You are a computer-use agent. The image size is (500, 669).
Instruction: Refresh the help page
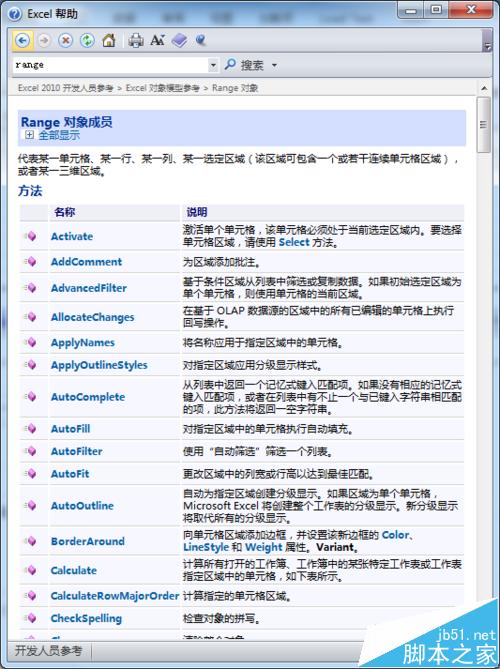(x=87, y=41)
